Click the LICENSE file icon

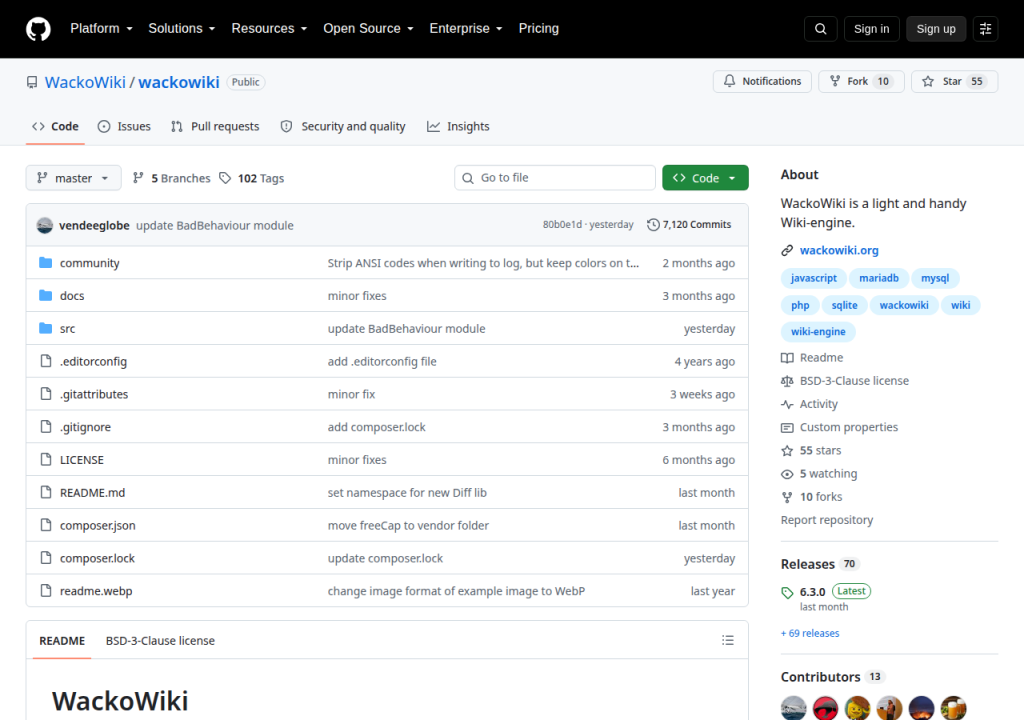[x=46, y=459]
